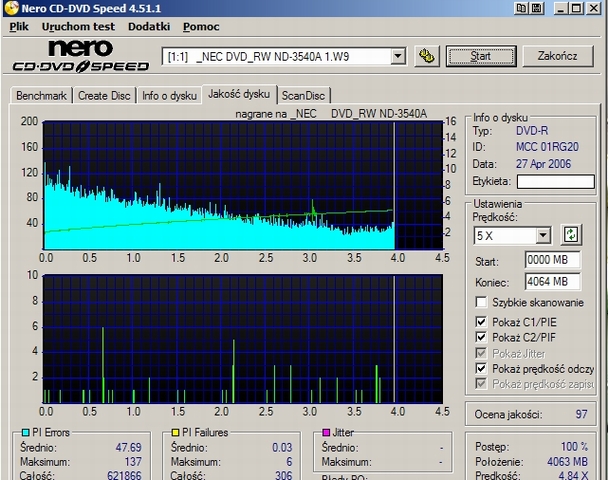Click the Postęp value 100 %
Viewport: 608px width, 480px height.
tap(574, 447)
